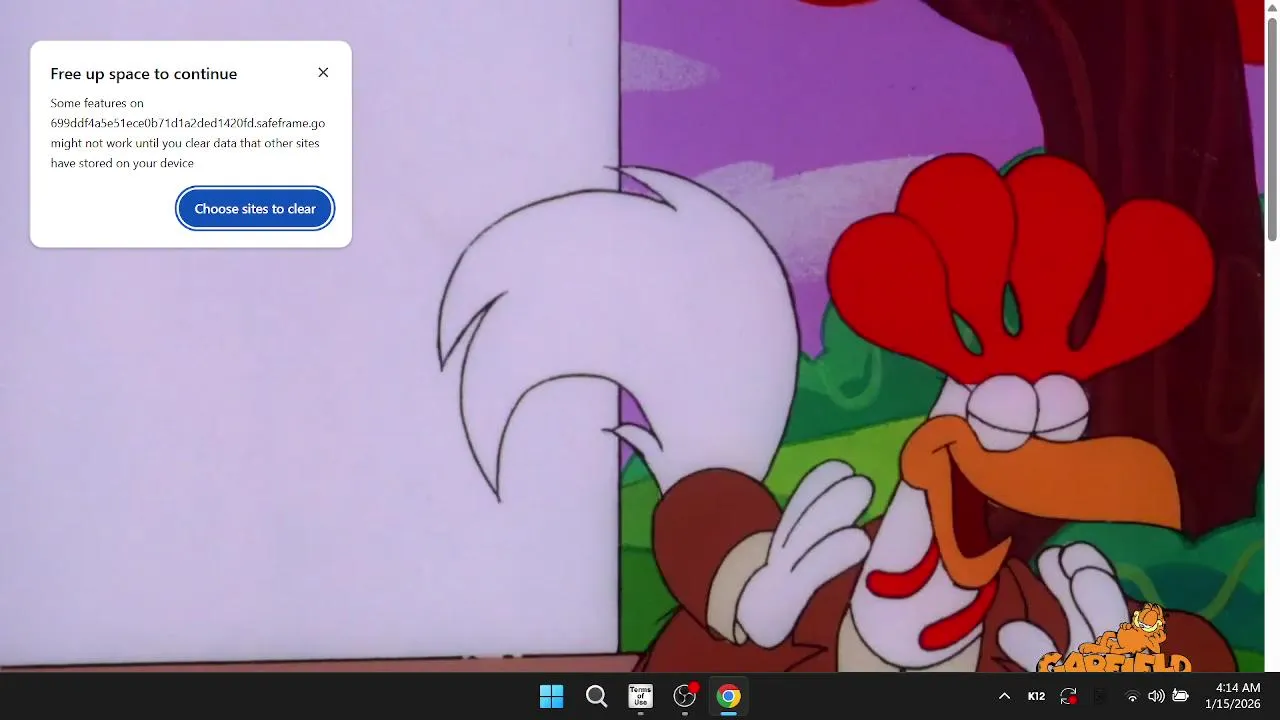
Task: Open the Terms of Use taskbar app
Action: click(640, 696)
